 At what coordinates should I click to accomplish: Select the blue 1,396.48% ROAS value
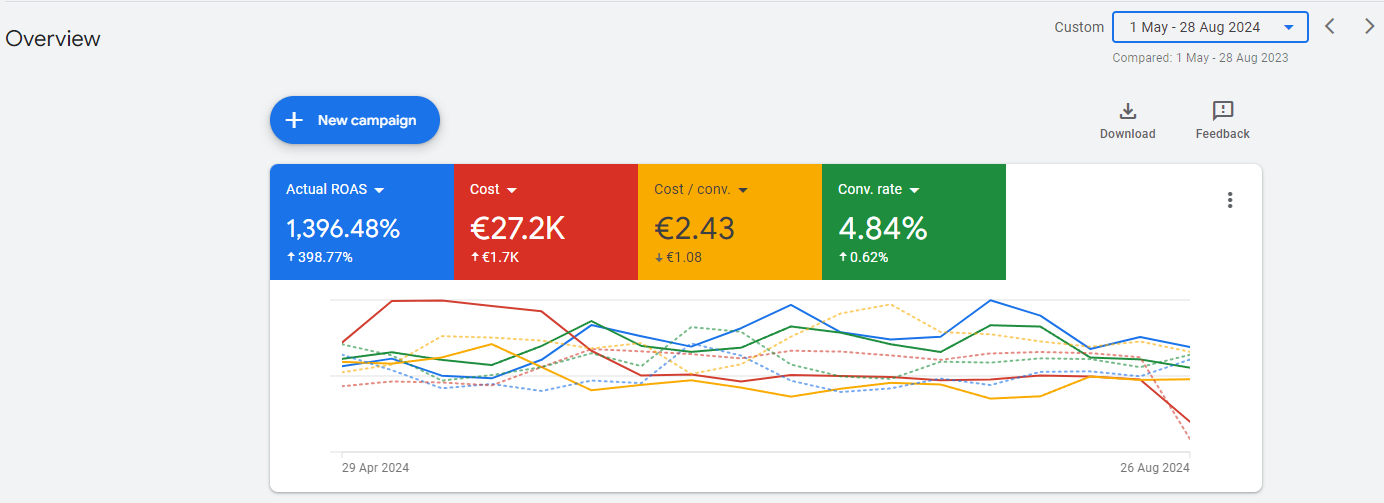click(x=343, y=229)
